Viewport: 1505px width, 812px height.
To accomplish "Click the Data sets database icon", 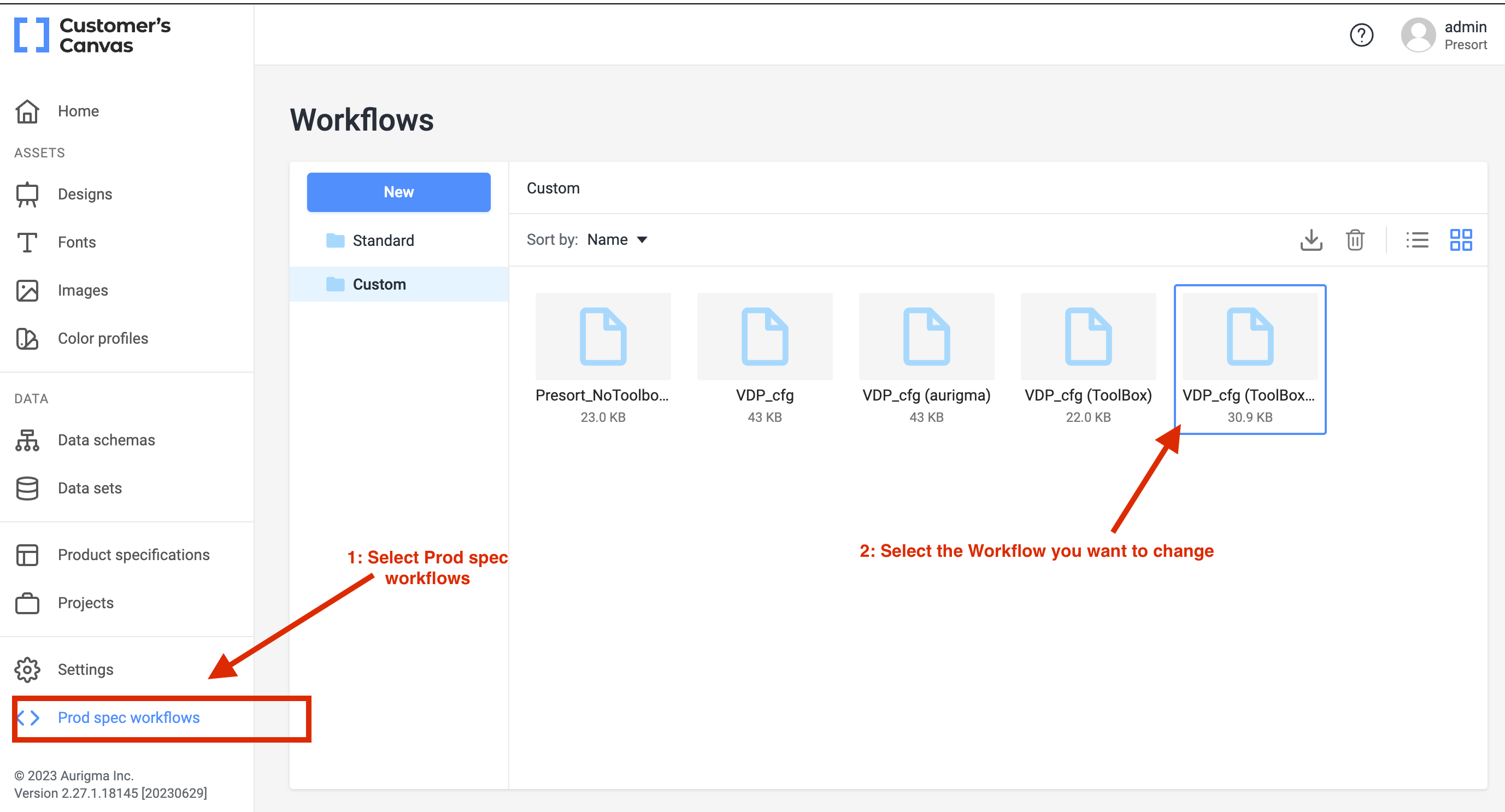I will [27, 488].
